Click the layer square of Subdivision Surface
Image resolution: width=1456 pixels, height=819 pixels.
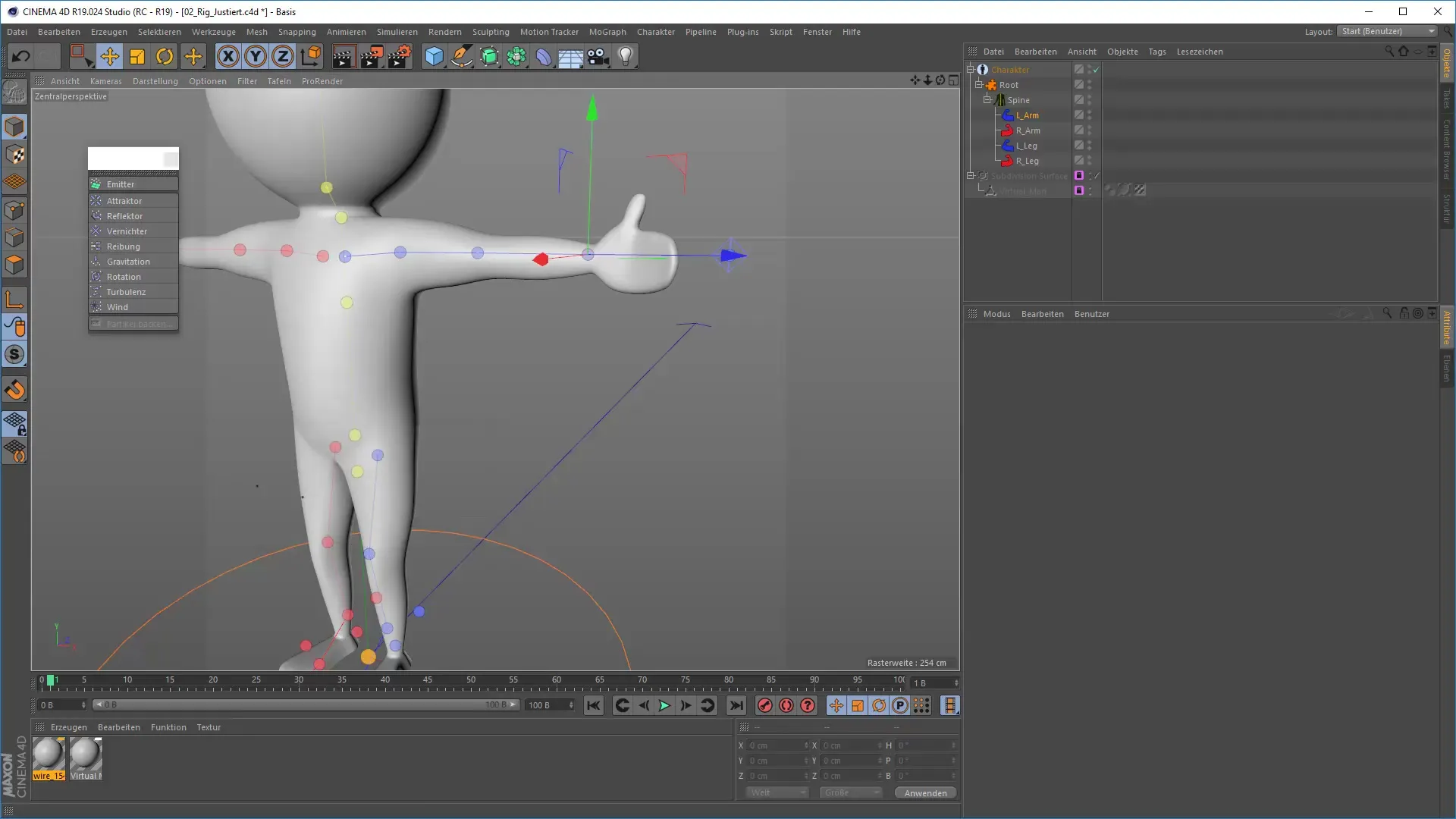click(1079, 175)
